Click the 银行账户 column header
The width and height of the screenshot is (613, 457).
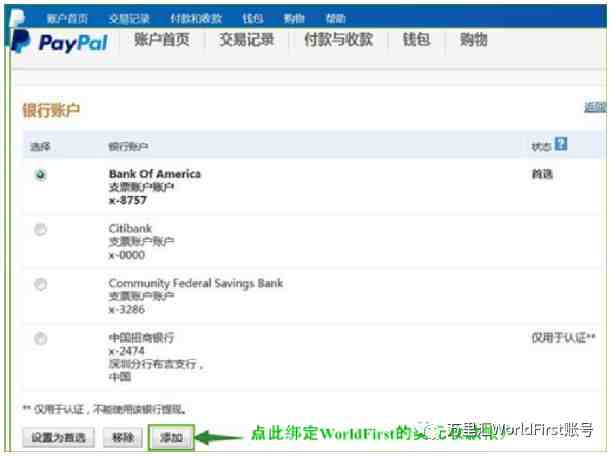(128, 147)
